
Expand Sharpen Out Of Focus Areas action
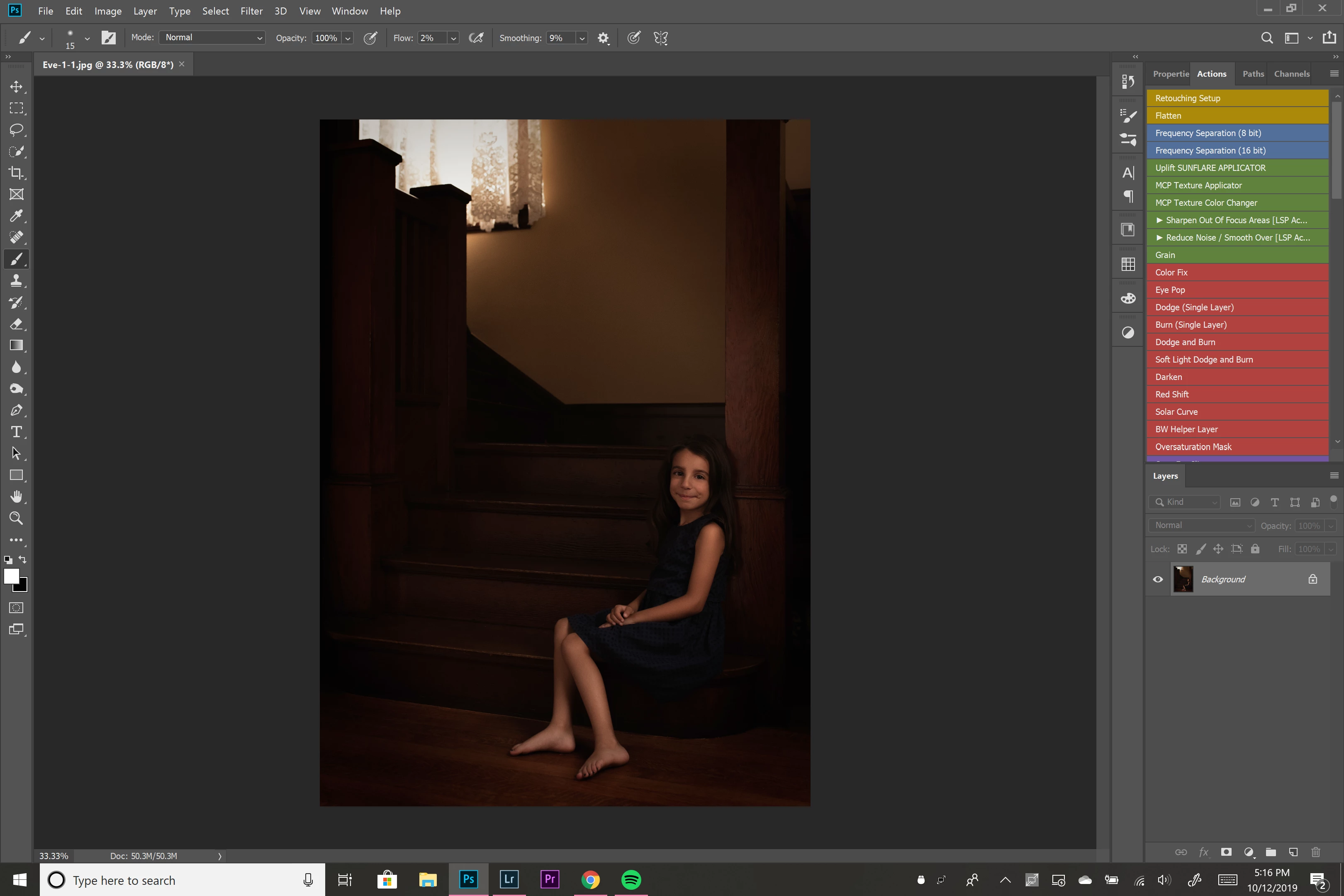(1159, 220)
